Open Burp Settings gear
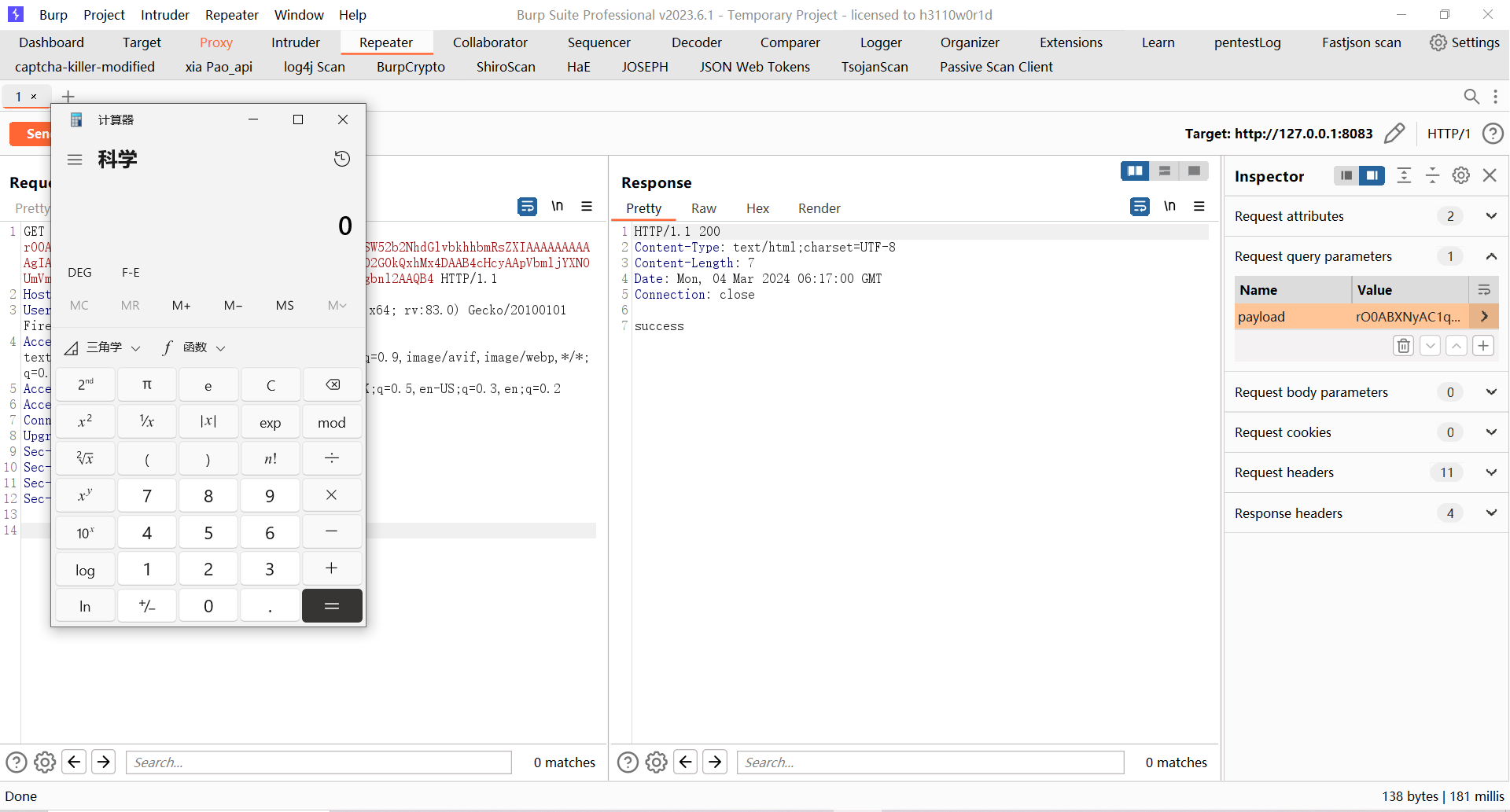 pyautogui.click(x=1464, y=42)
